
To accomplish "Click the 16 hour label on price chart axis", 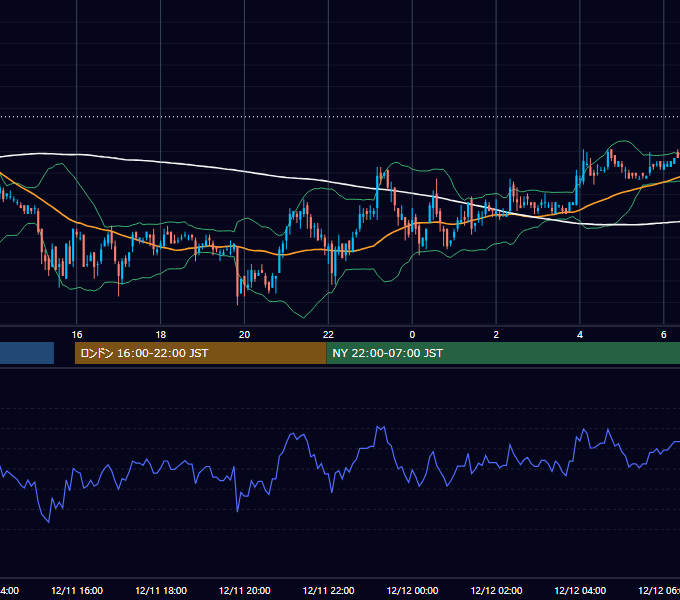I will 77,335.
